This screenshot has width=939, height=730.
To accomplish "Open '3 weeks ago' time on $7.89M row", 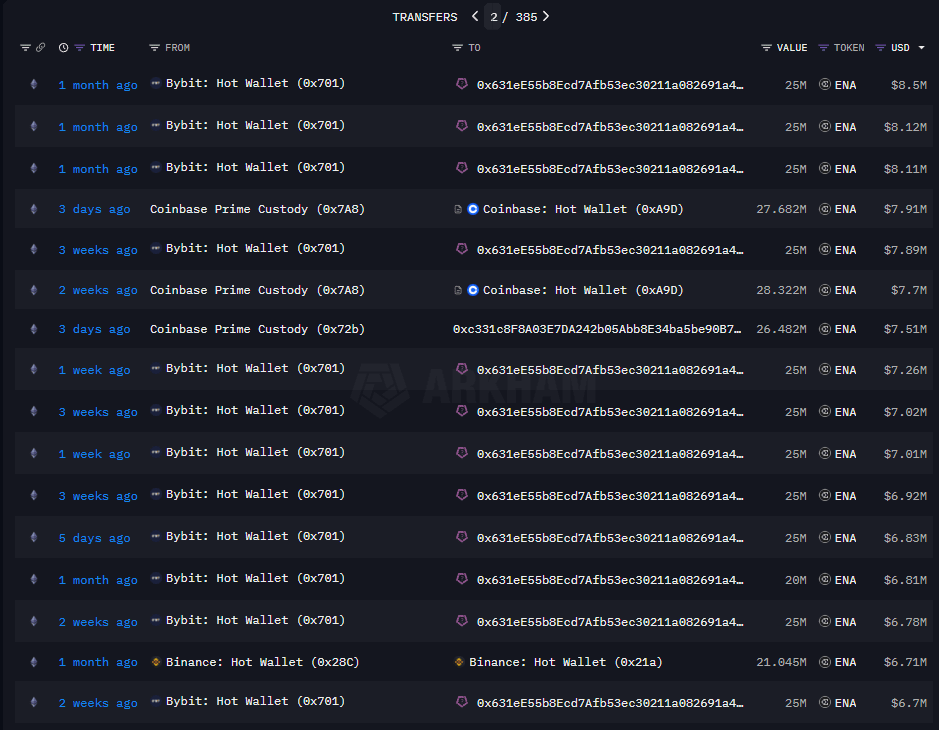I will (98, 250).
